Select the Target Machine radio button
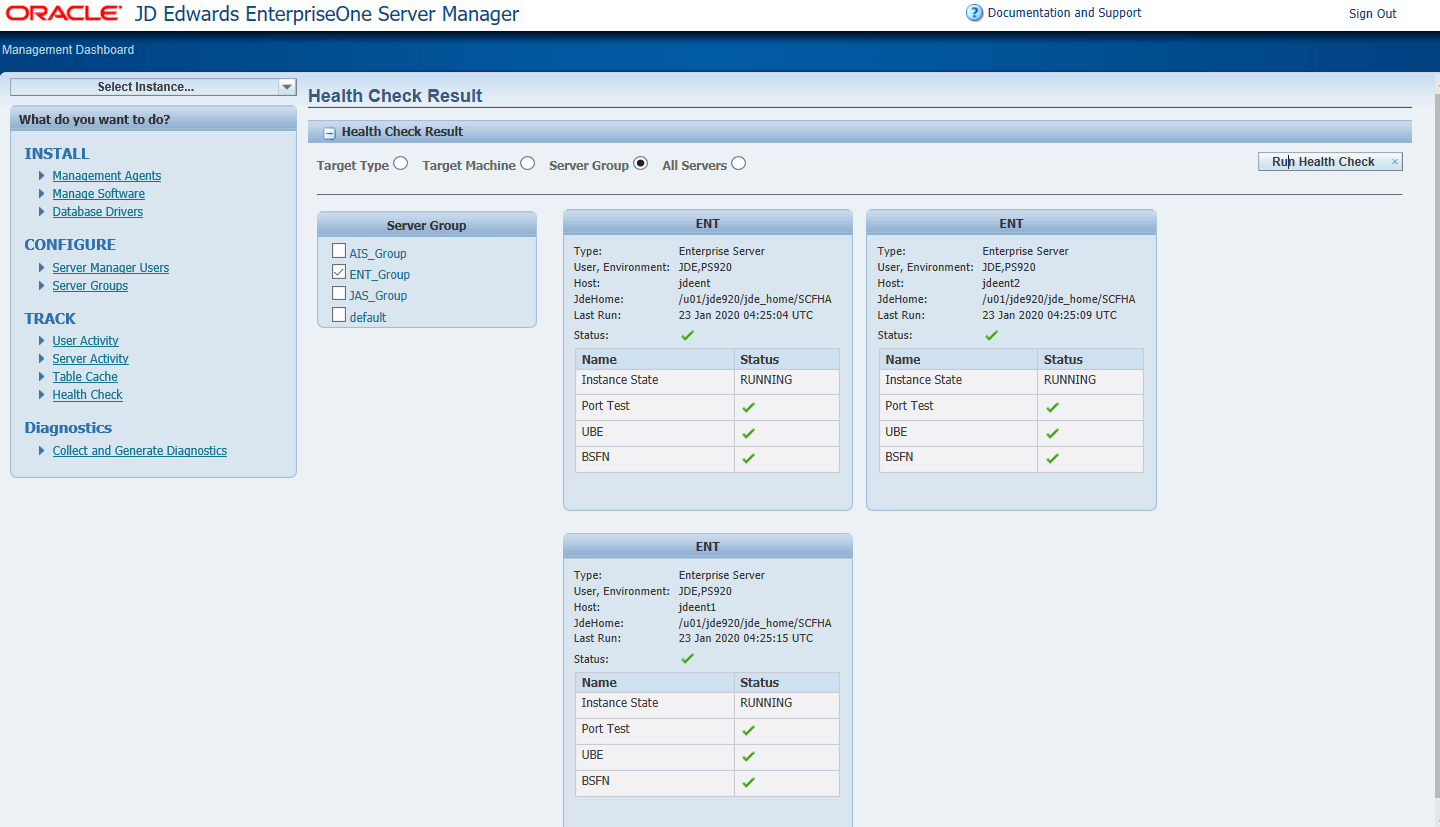Viewport: 1440px width, 827px height. click(527, 163)
